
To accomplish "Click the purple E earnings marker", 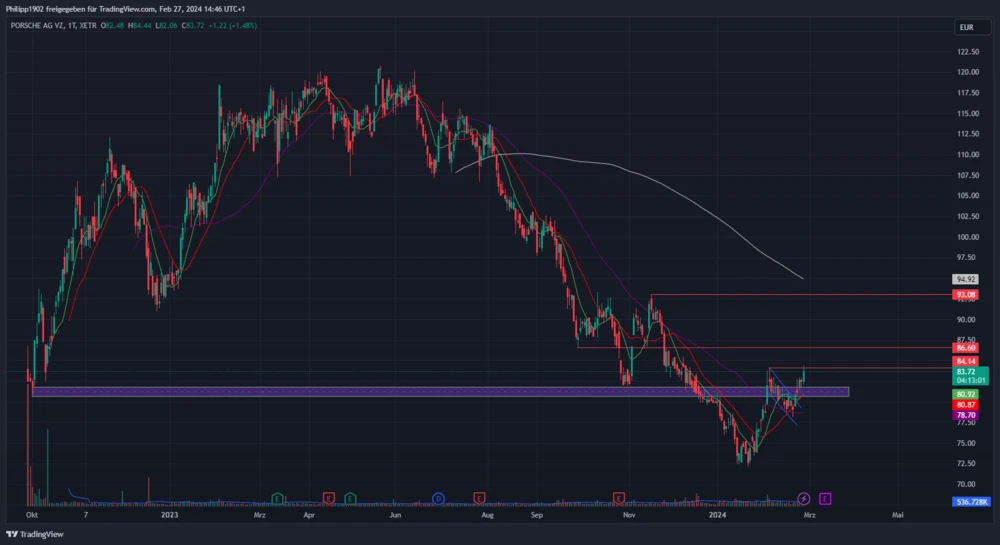I will [x=825, y=498].
